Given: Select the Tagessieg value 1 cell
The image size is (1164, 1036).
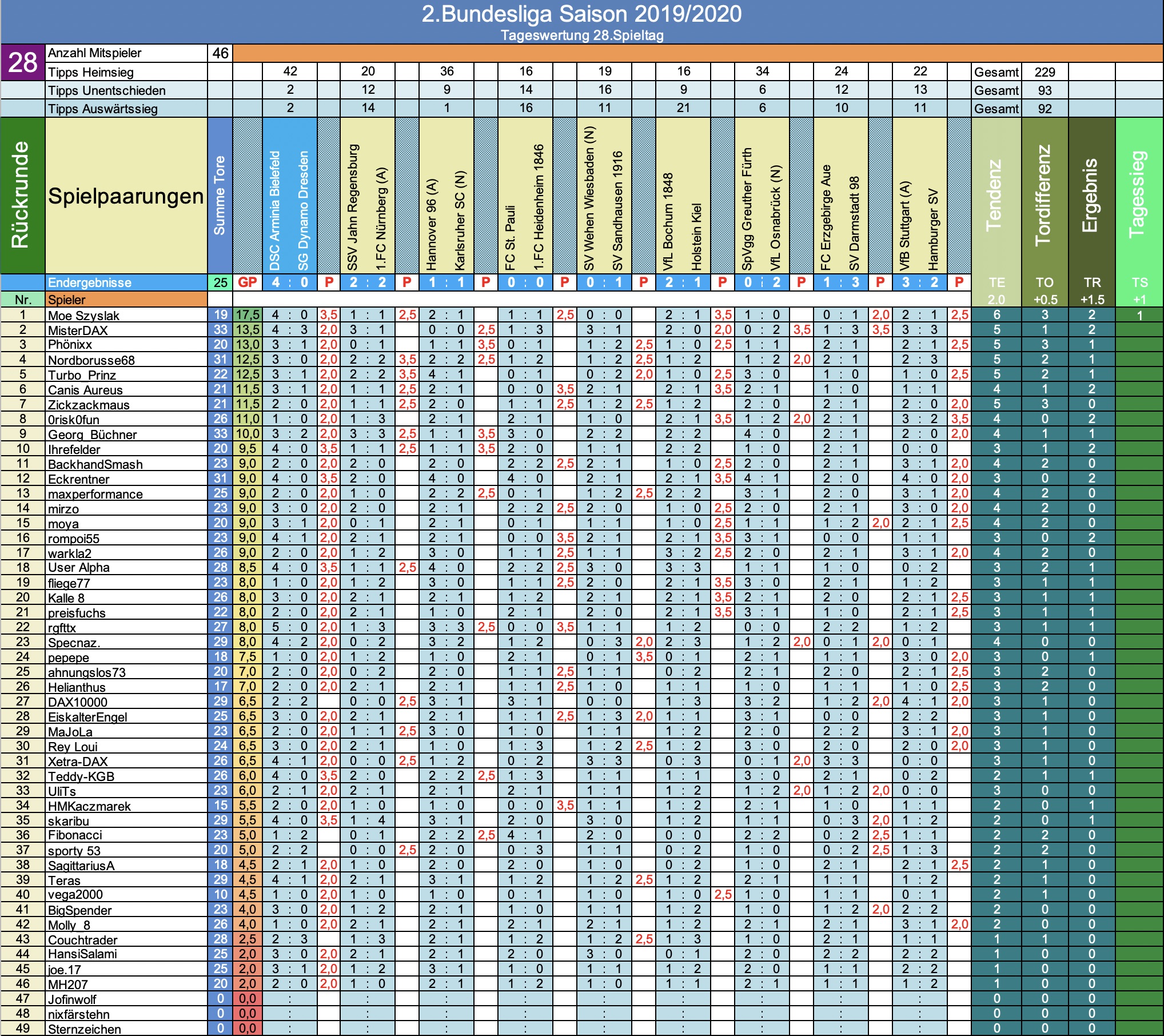Looking at the screenshot, I should click(1139, 315).
